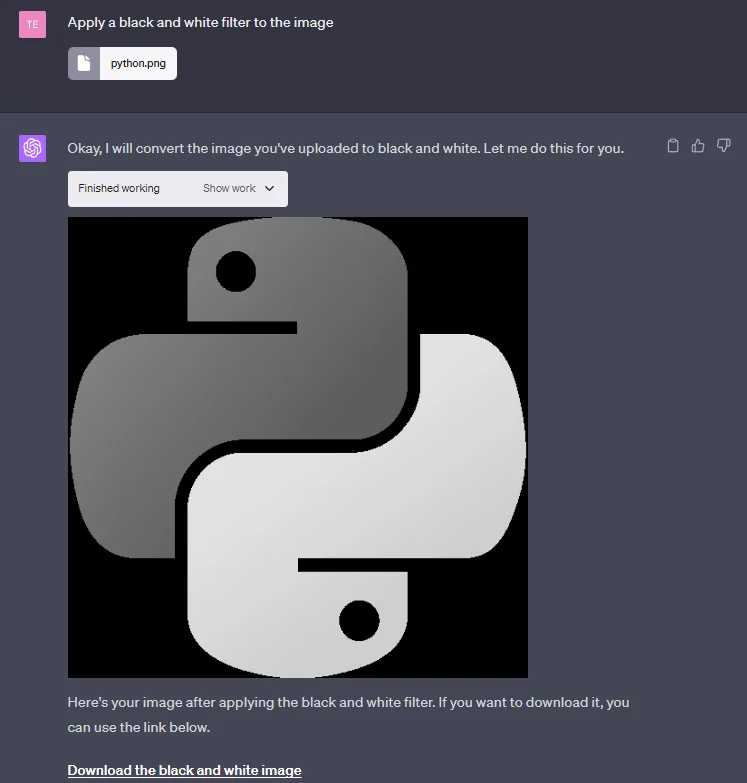This screenshot has width=747, height=783.
Task: Click the word "Okay" starting the assistant reply
Action: [85, 148]
